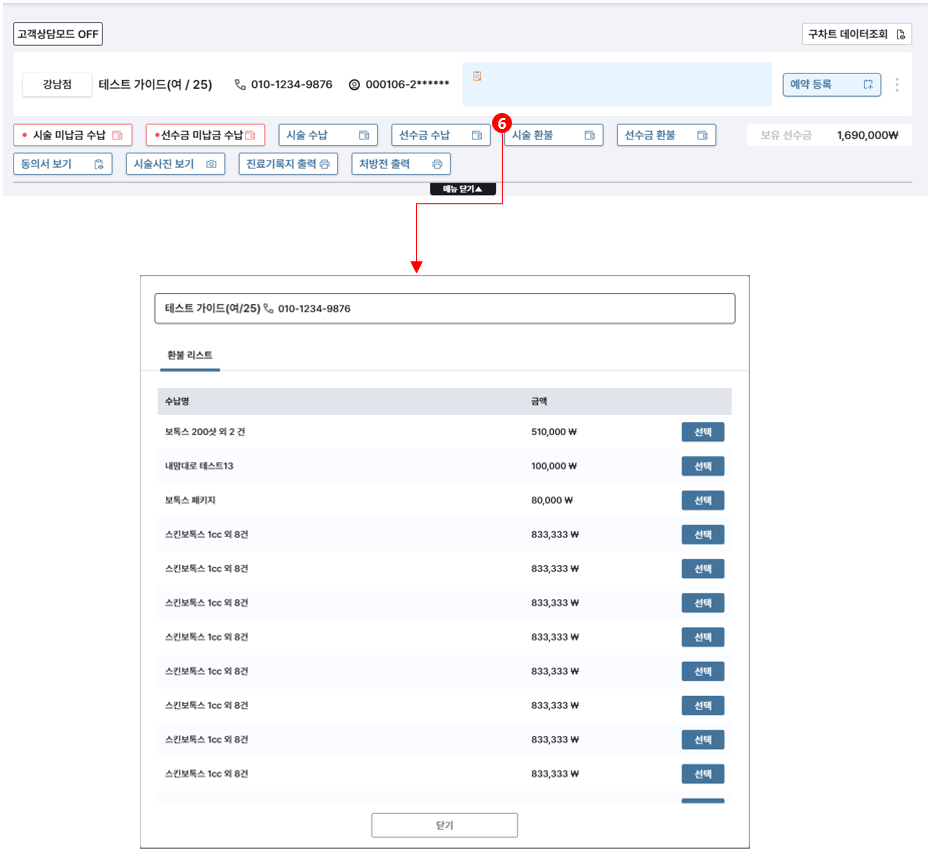Open 시술 환불 button
Image resolution: width=933 pixels, height=854 pixels.
[553, 135]
